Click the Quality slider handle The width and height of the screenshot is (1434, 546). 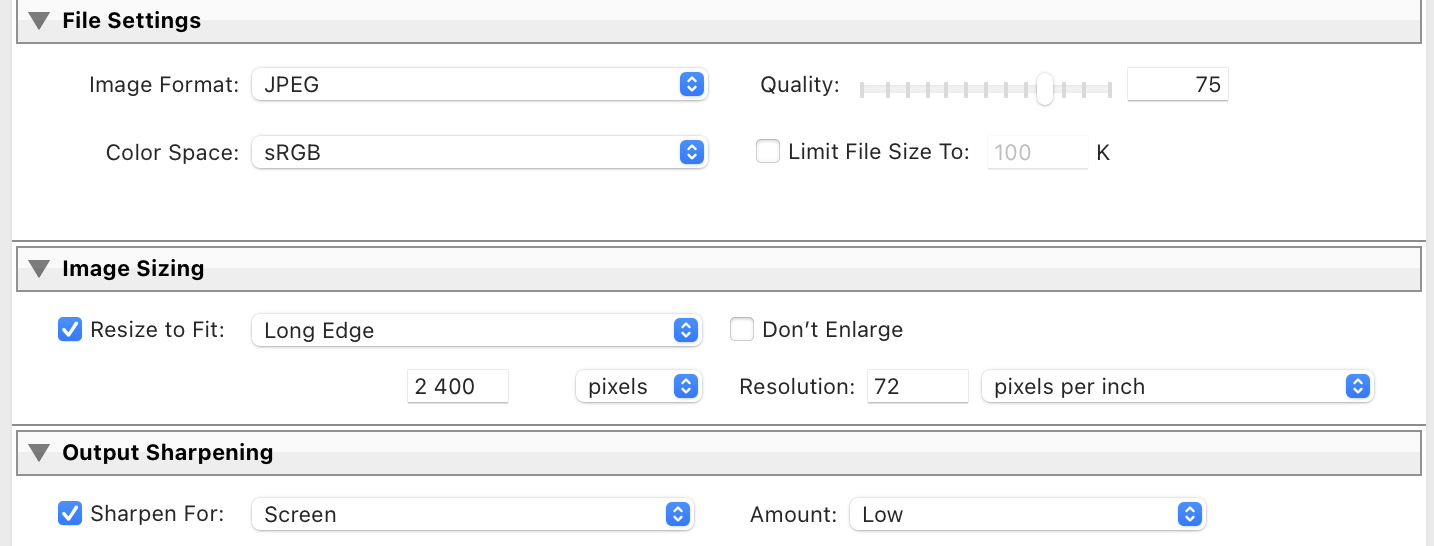[1045, 88]
